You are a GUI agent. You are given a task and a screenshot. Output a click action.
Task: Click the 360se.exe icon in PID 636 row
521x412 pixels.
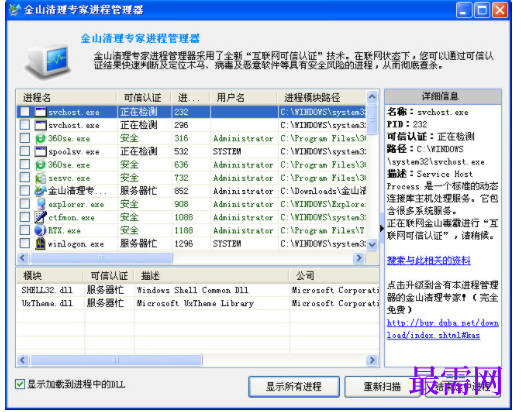coord(40,164)
